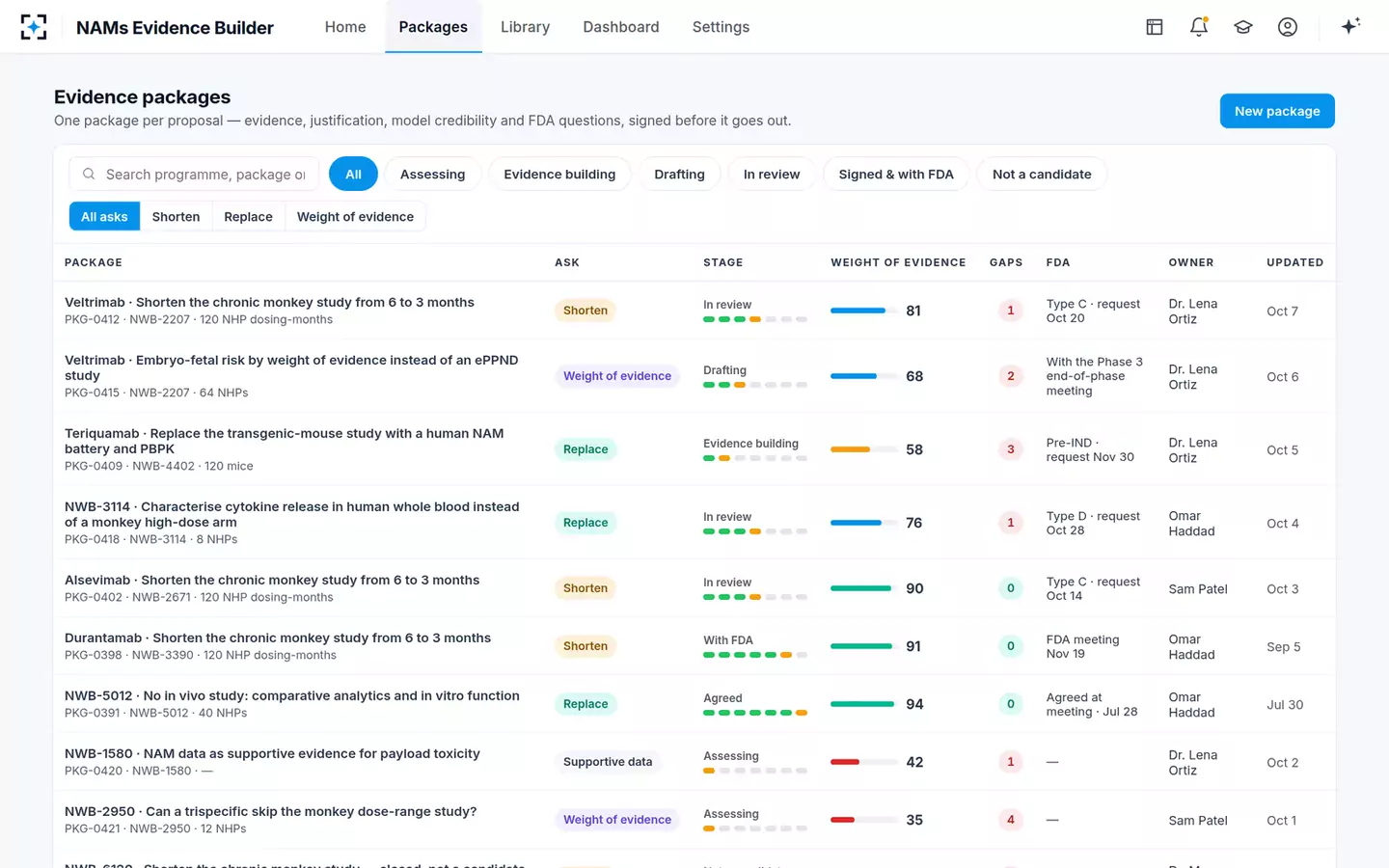The height and width of the screenshot is (868, 1389).
Task: Filter by In review stage
Action: [x=772, y=175]
